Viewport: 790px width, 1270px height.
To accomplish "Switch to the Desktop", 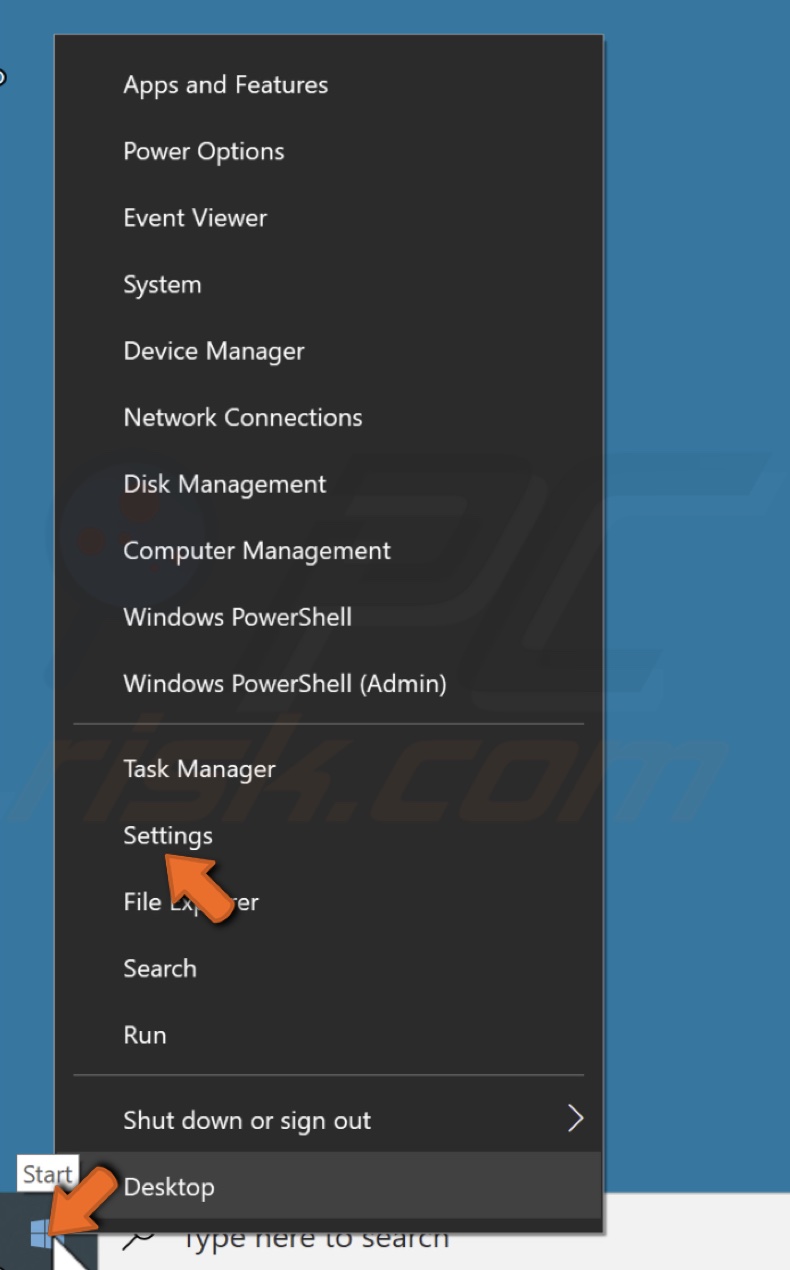I will (x=168, y=1187).
